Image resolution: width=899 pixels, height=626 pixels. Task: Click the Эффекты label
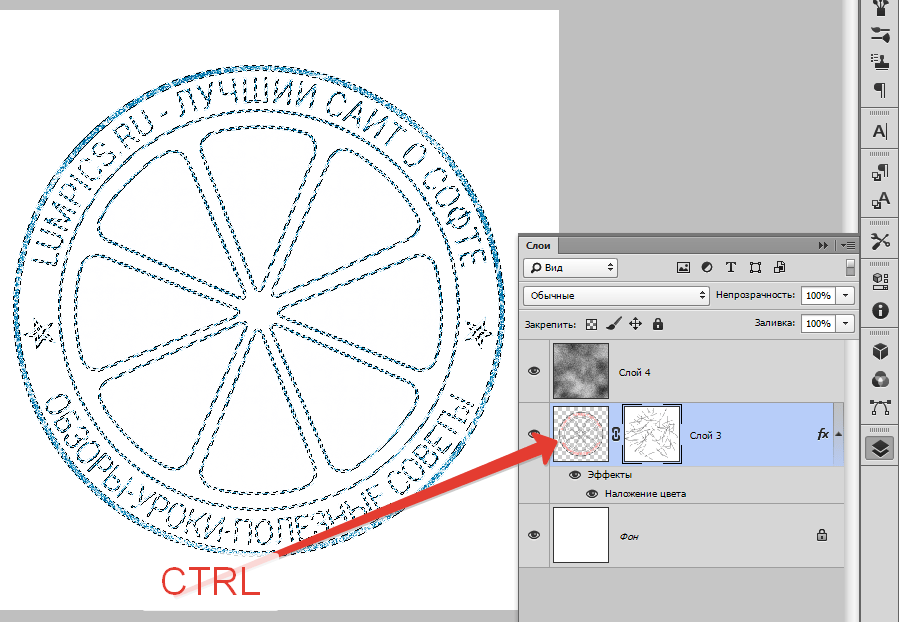point(609,475)
